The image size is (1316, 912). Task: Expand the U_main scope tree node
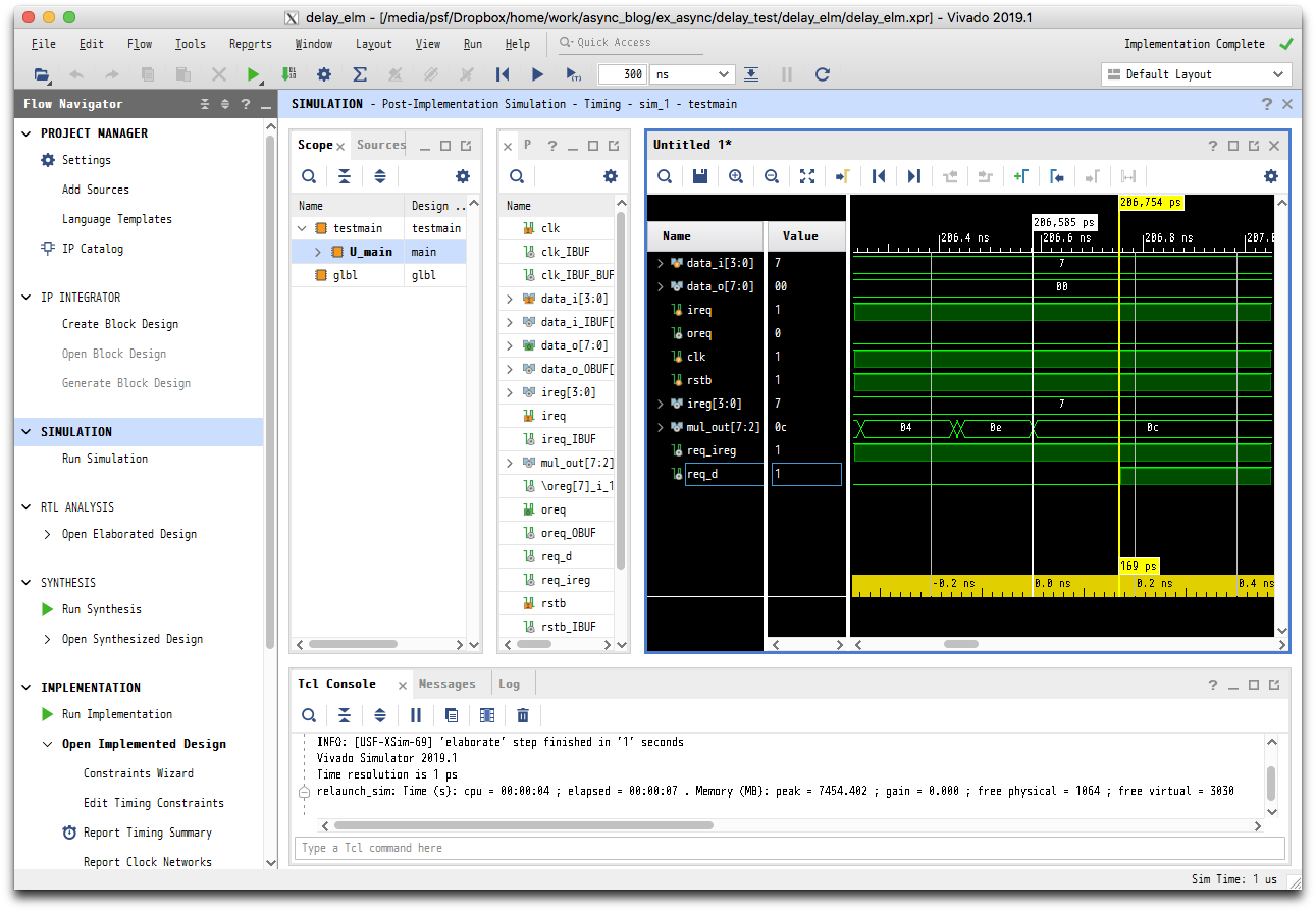point(318,252)
